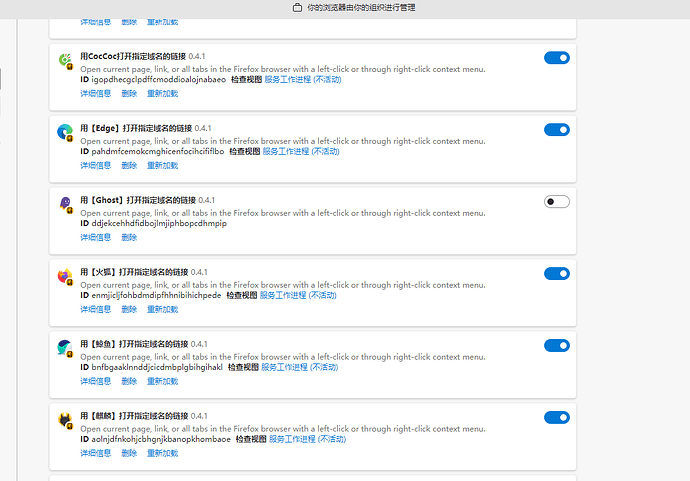Image resolution: width=690 pixels, height=481 pixels.
Task: Click the 火狐 Firefox extension icon
Action: (x=65, y=276)
